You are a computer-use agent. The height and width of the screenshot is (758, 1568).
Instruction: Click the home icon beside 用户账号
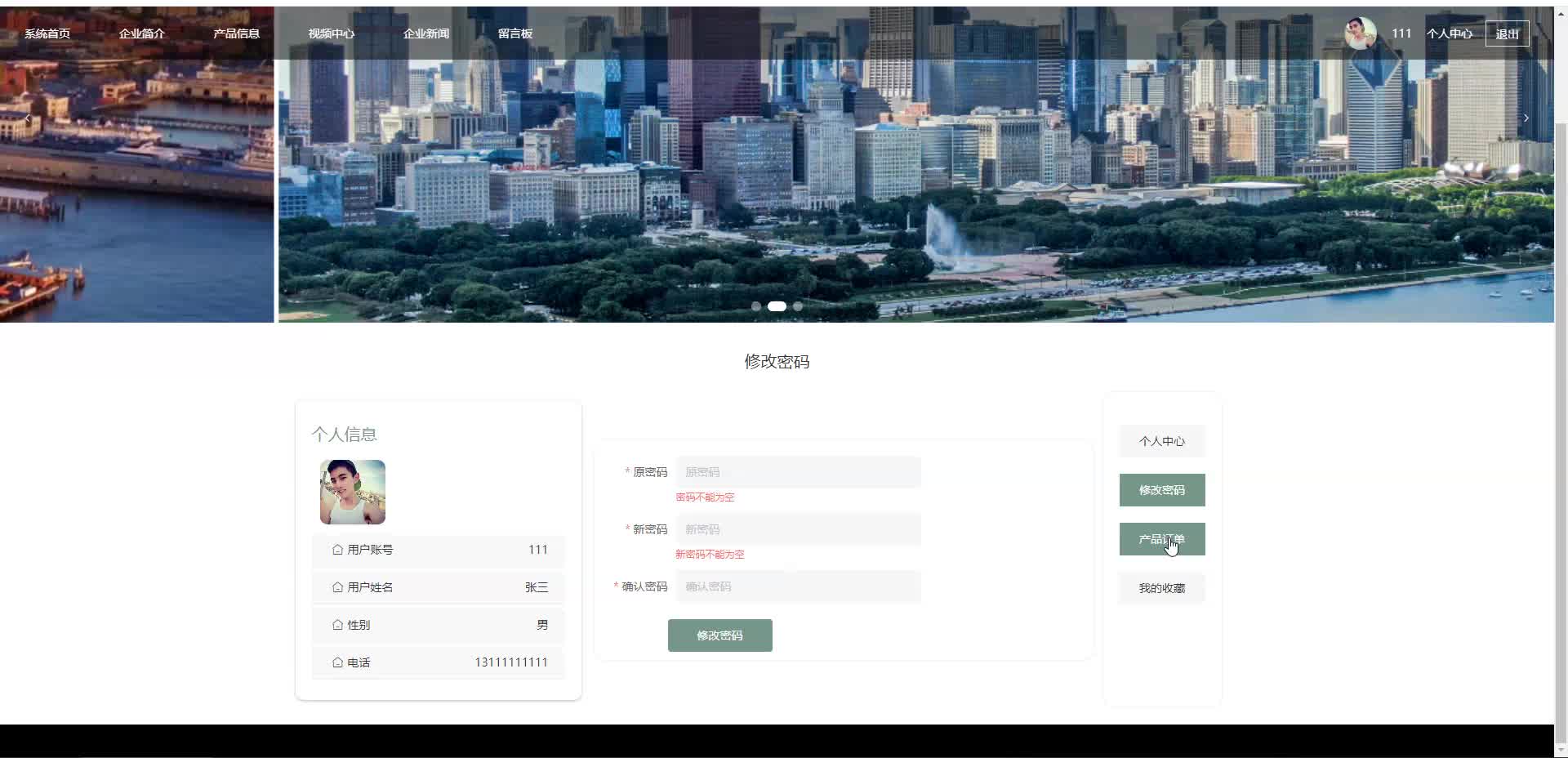click(x=337, y=550)
